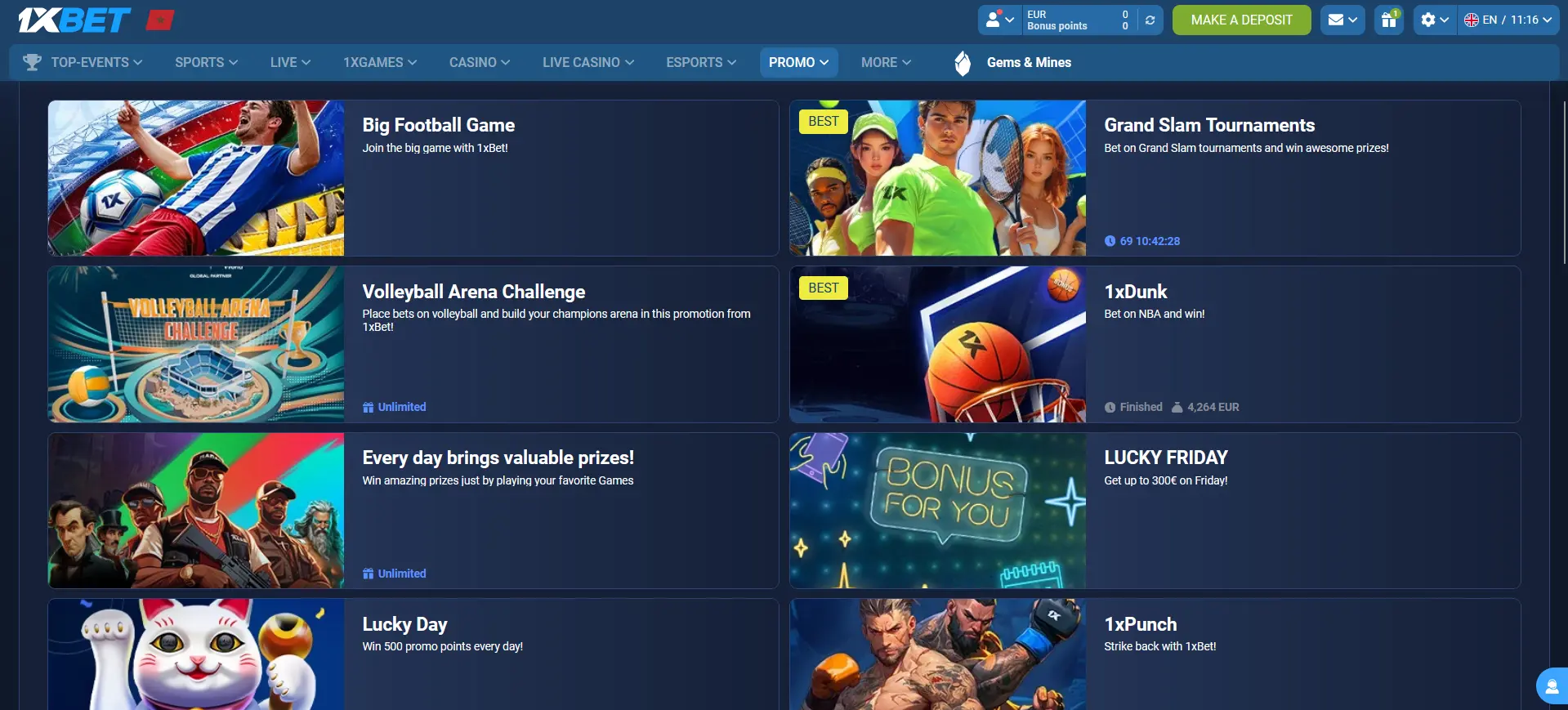
Task: Expand the SPORTS menu
Action: pyautogui.click(x=206, y=62)
